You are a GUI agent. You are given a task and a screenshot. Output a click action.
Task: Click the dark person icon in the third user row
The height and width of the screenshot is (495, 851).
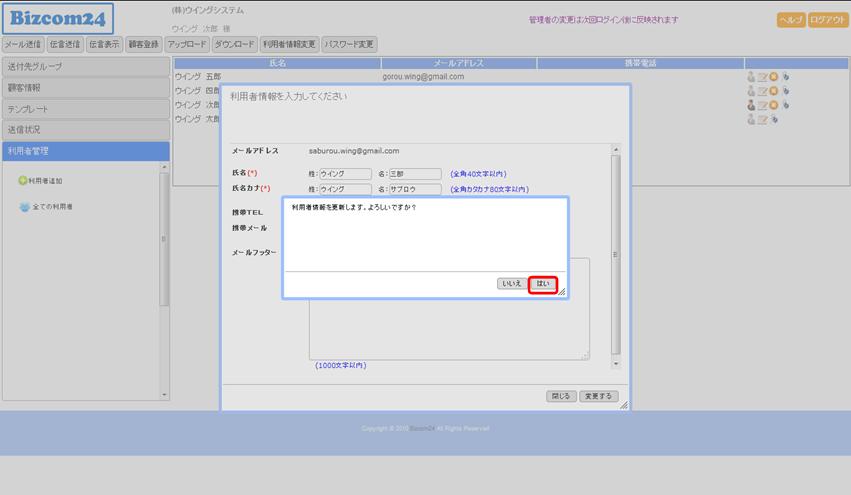coord(750,105)
